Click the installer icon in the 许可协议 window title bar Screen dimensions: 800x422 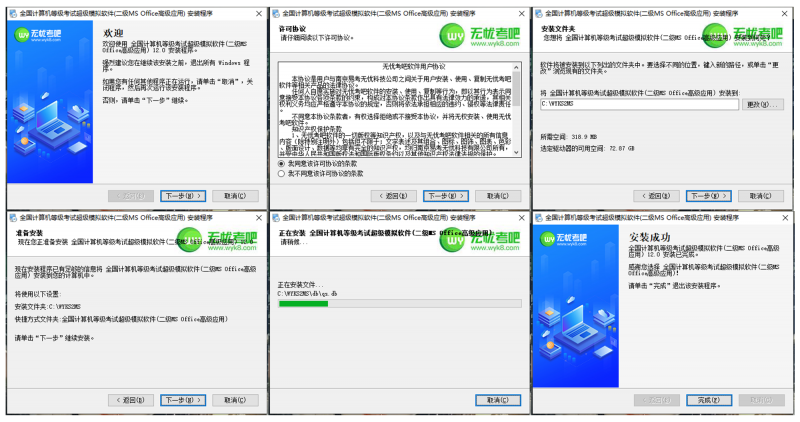[x=276, y=14]
